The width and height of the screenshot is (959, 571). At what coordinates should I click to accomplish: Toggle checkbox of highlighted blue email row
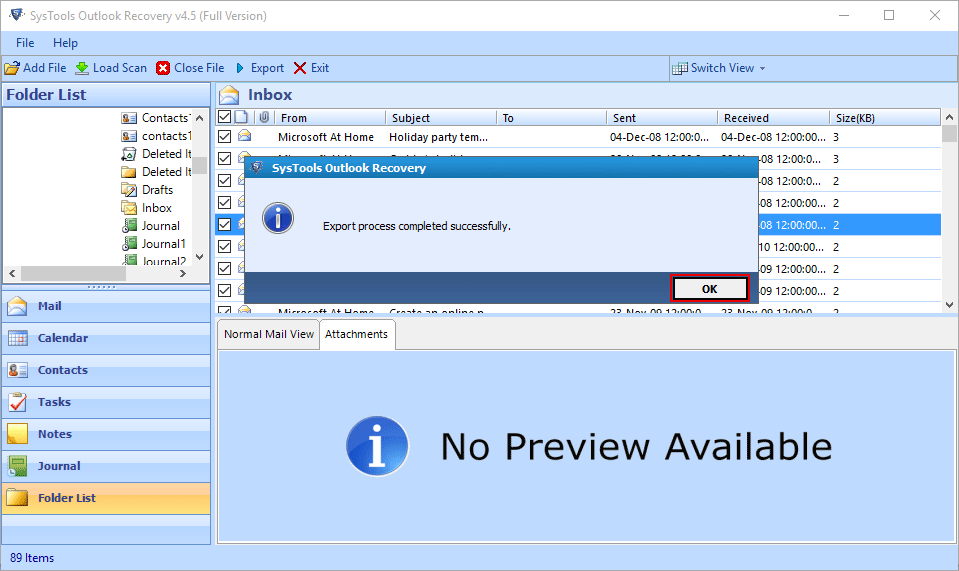point(224,224)
